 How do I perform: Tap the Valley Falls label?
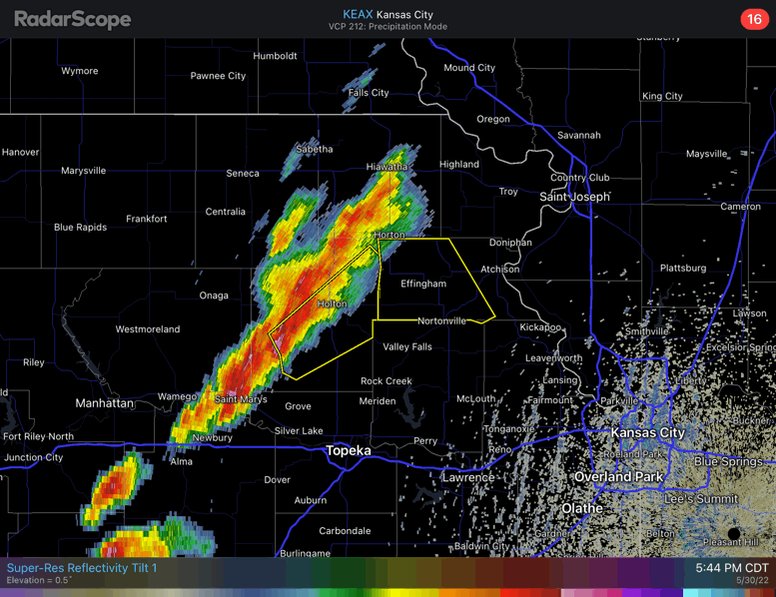[407, 347]
